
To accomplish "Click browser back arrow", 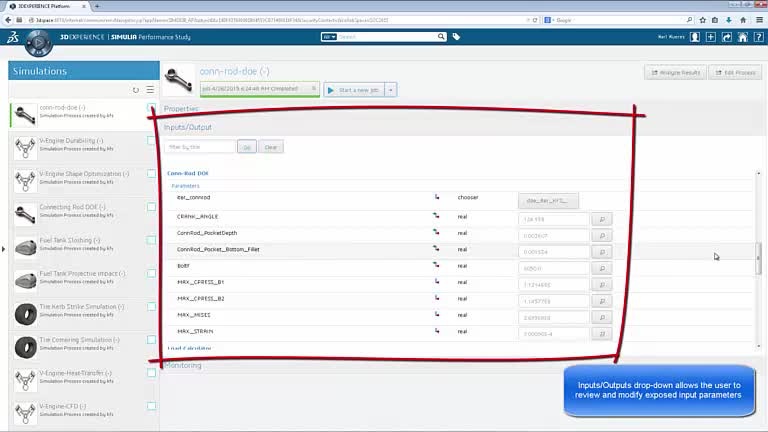I will point(8,20).
